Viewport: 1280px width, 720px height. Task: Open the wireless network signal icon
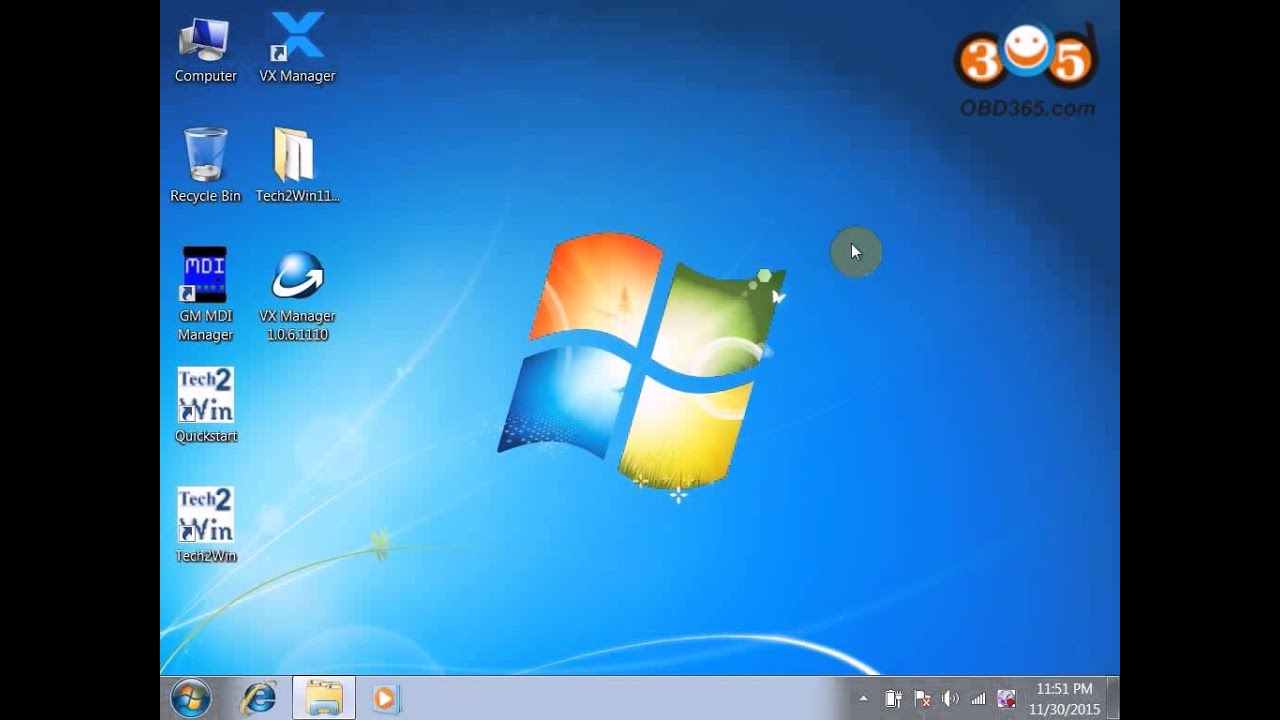[x=978, y=699]
